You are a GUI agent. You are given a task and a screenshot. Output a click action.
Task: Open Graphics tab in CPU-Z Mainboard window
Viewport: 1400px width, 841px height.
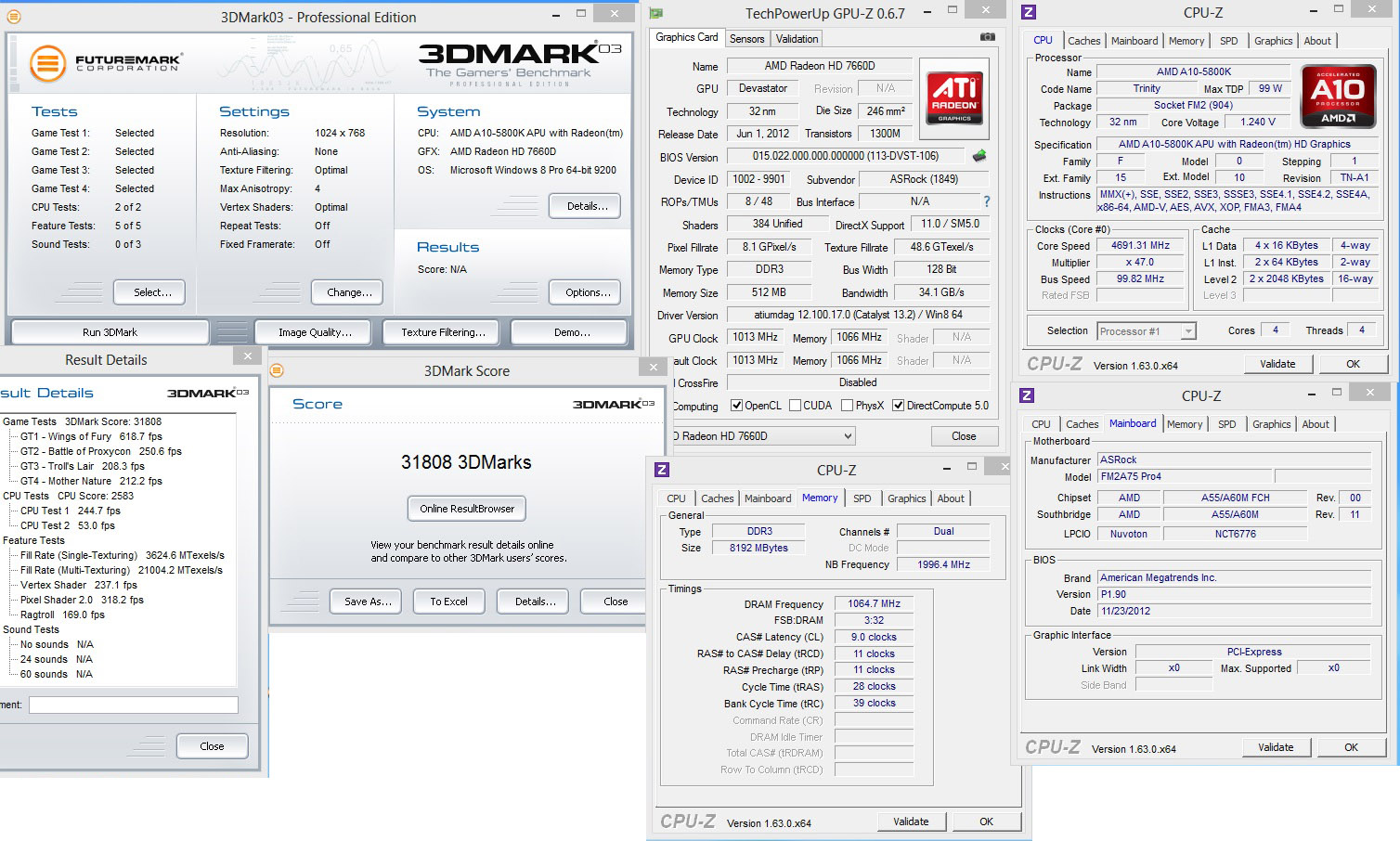pyautogui.click(x=1271, y=424)
